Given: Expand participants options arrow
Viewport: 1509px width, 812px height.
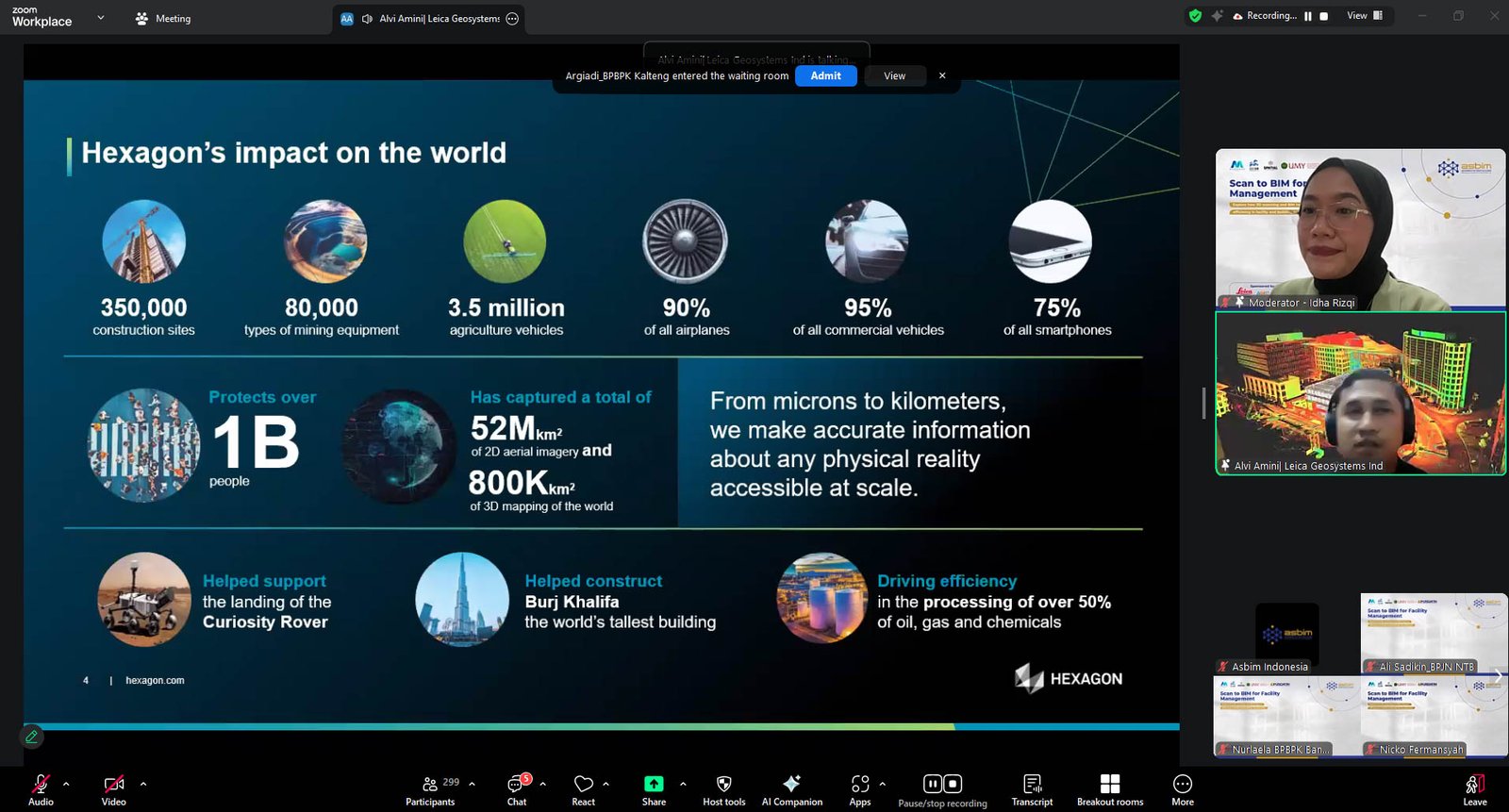Looking at the screenshot, I should tap(472, 784).
